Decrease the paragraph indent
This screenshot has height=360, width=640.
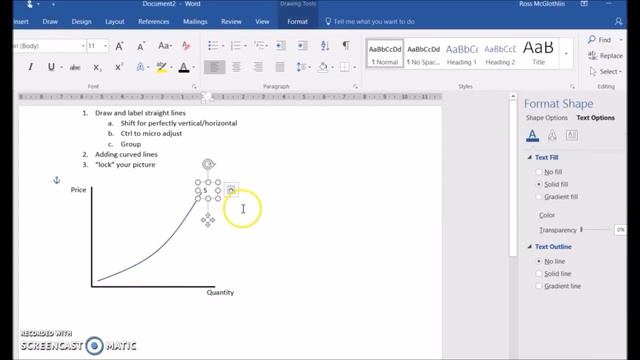point(281,45)
